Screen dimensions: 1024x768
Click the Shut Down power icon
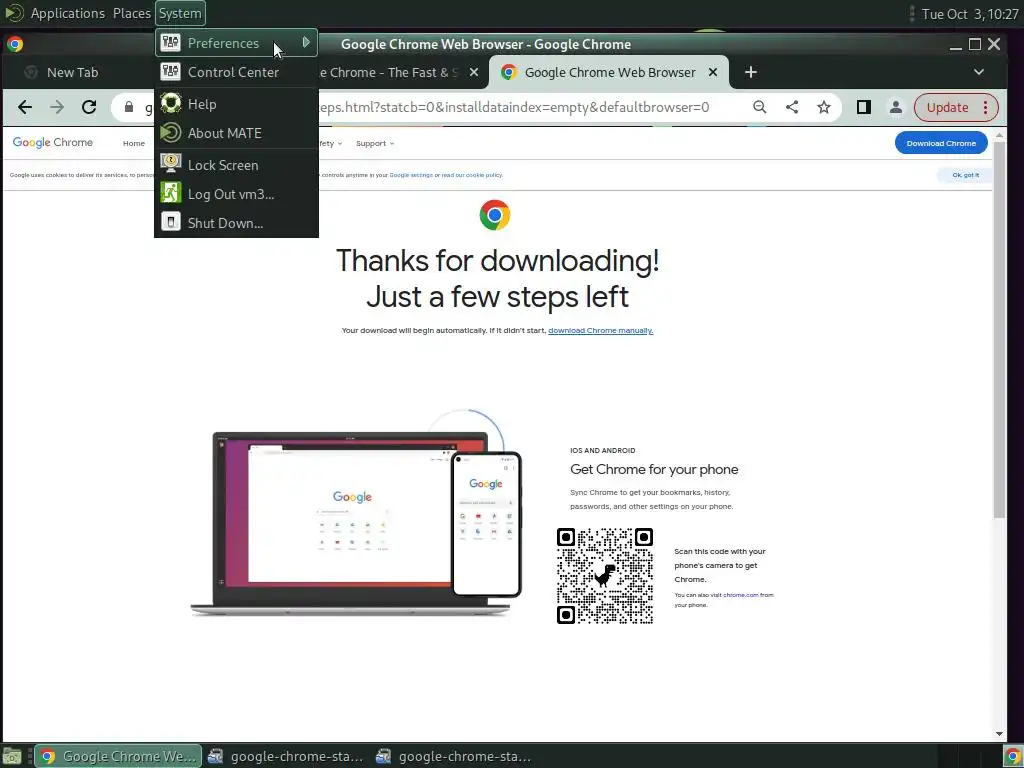coord(170,222)
